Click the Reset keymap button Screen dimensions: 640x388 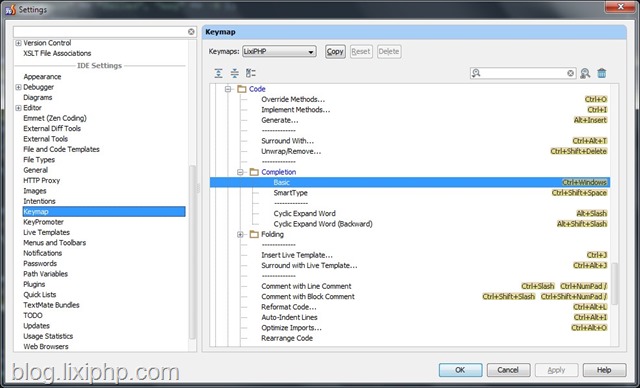coord(361,51)
